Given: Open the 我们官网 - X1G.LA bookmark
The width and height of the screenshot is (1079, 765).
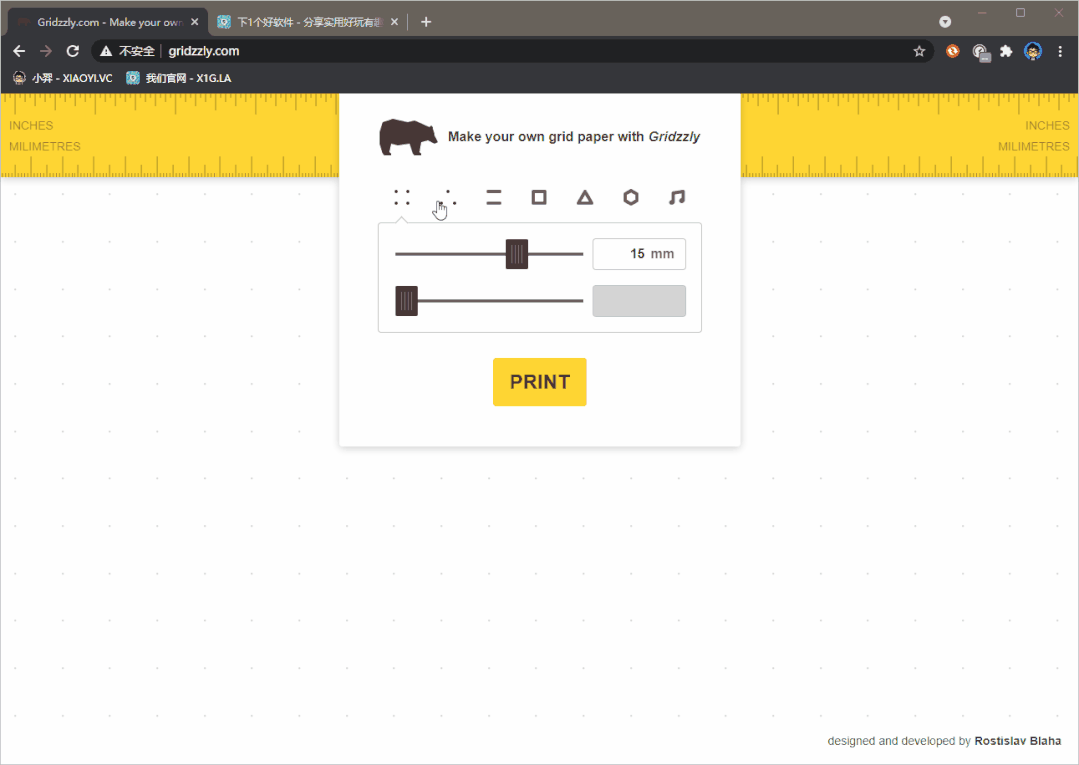Looking at the screenshot, I should pos(179,78).
